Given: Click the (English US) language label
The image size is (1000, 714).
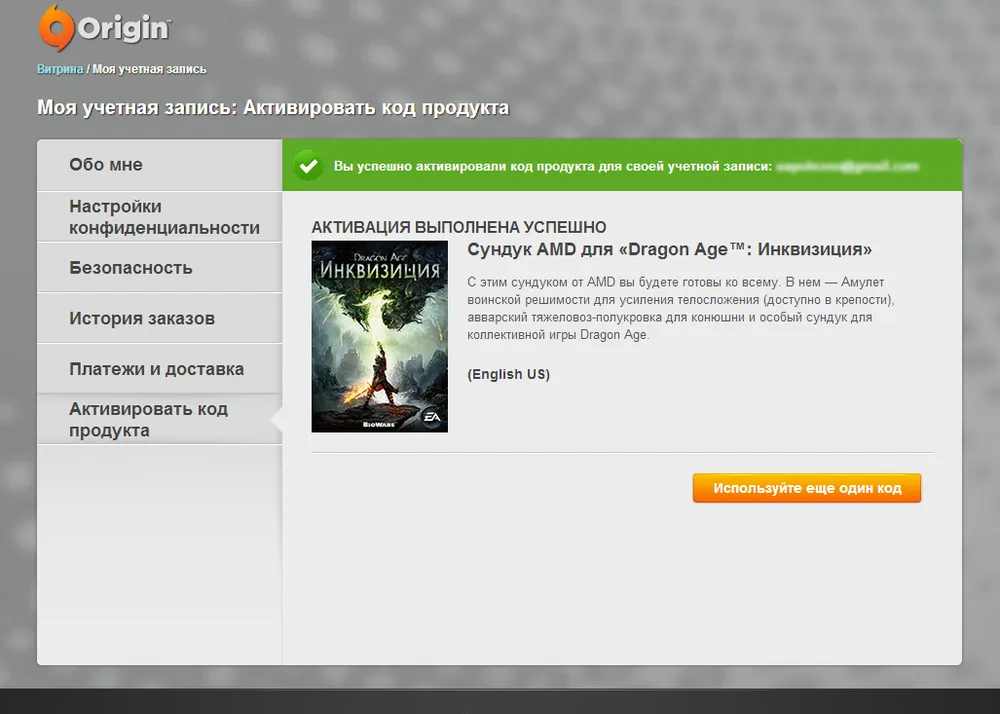Looking at the screenshot, I should pyautogui.click(x=508, y=374).
